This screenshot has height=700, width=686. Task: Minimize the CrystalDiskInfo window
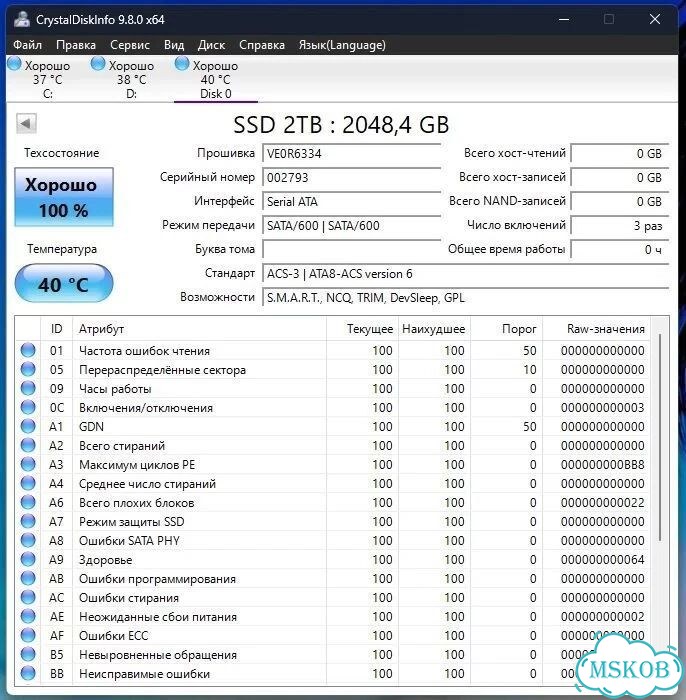coord(564,20)
